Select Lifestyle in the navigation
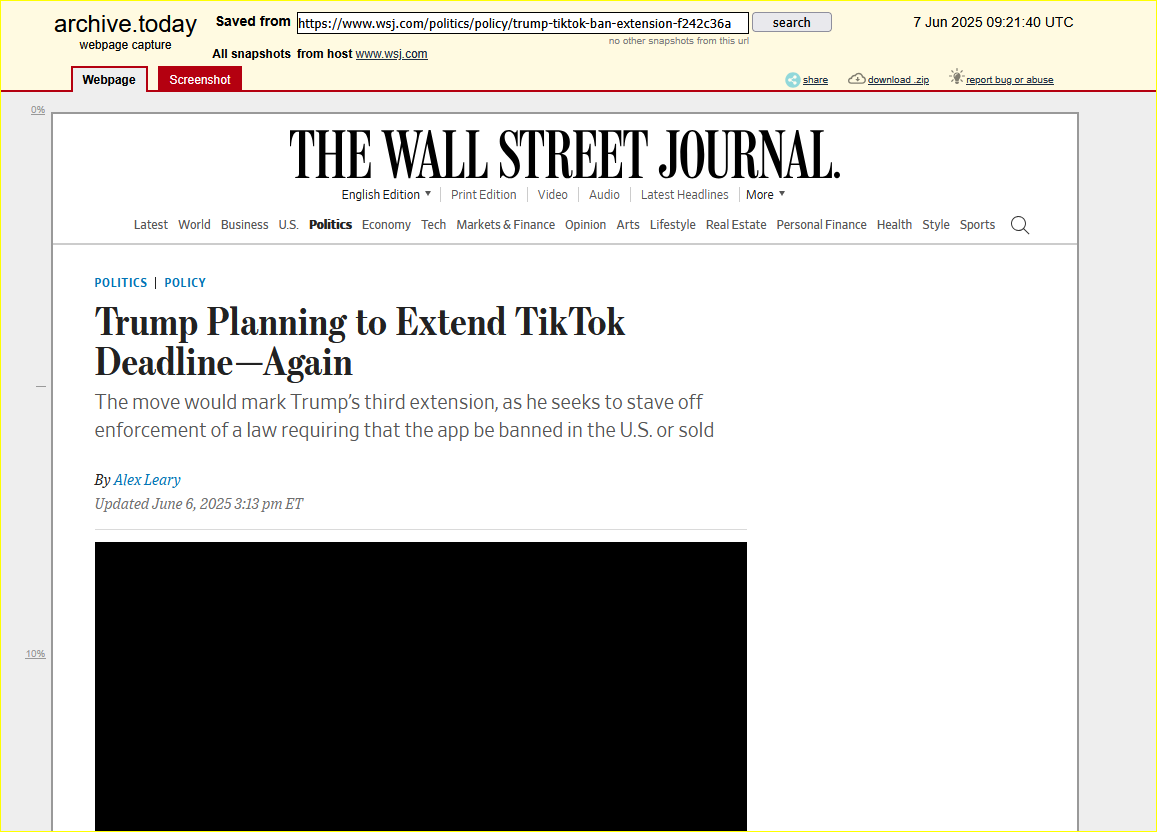 (672, 225)
